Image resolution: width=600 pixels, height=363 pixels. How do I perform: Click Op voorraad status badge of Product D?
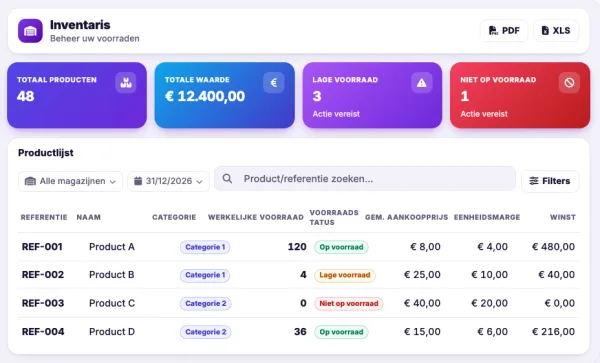click(341, 332)
